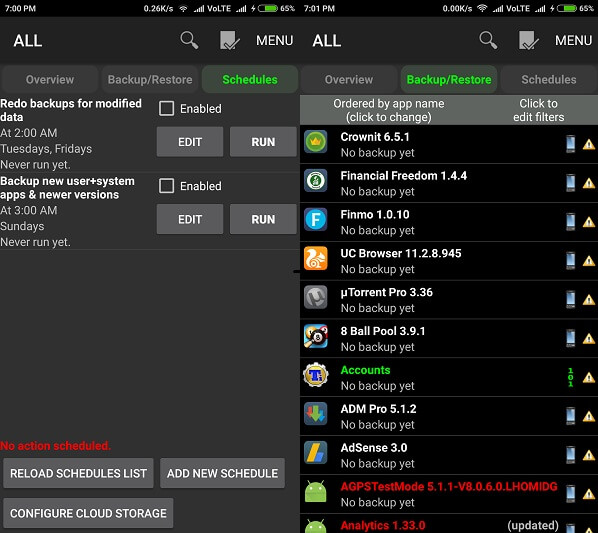Open the Analytics 1.33.0 entry
Viewport: 598px width, 533px height.
pyautogui.click(x=449, y=524)
